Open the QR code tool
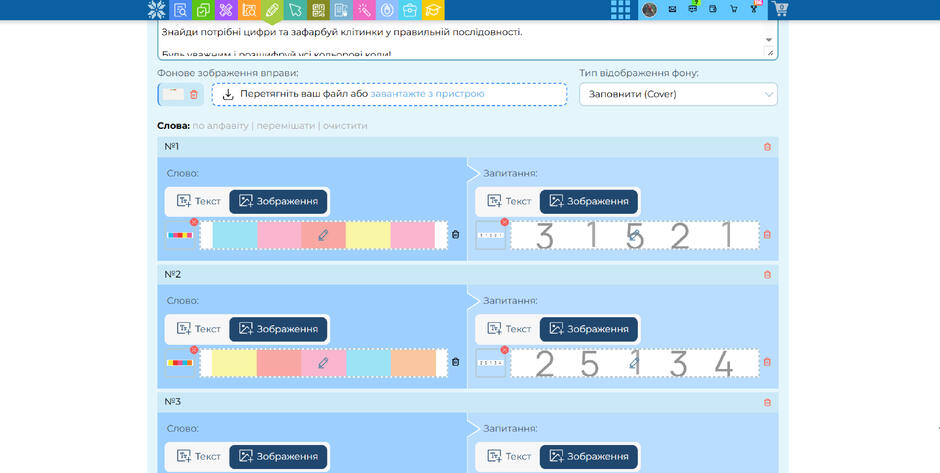The image size is (940, 473). click(x=318, y=10)
